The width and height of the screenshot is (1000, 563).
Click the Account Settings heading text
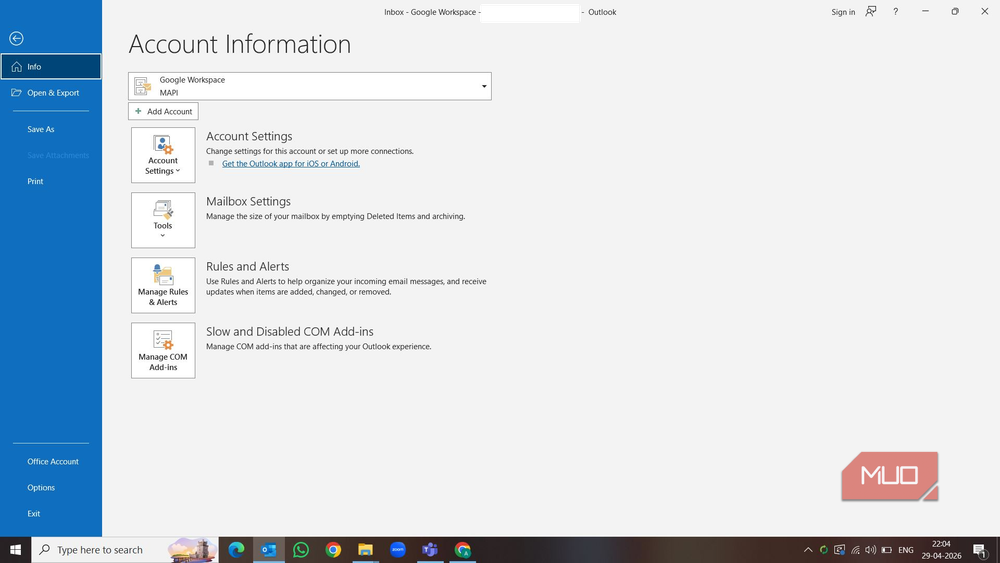point(249,136)
